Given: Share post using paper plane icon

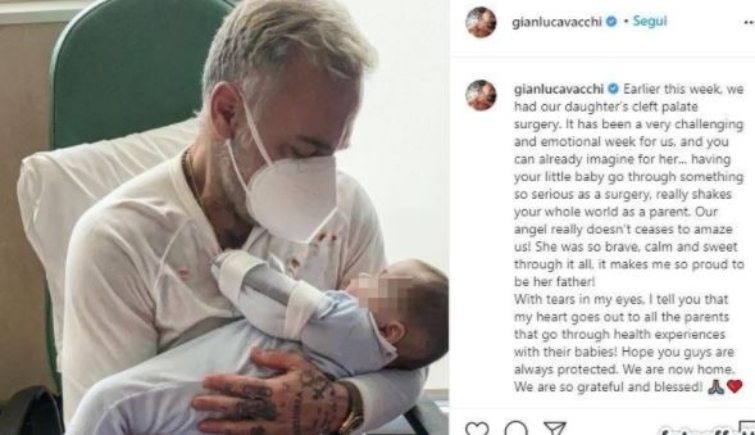Looking at the screenshot, I should [554, 428].
